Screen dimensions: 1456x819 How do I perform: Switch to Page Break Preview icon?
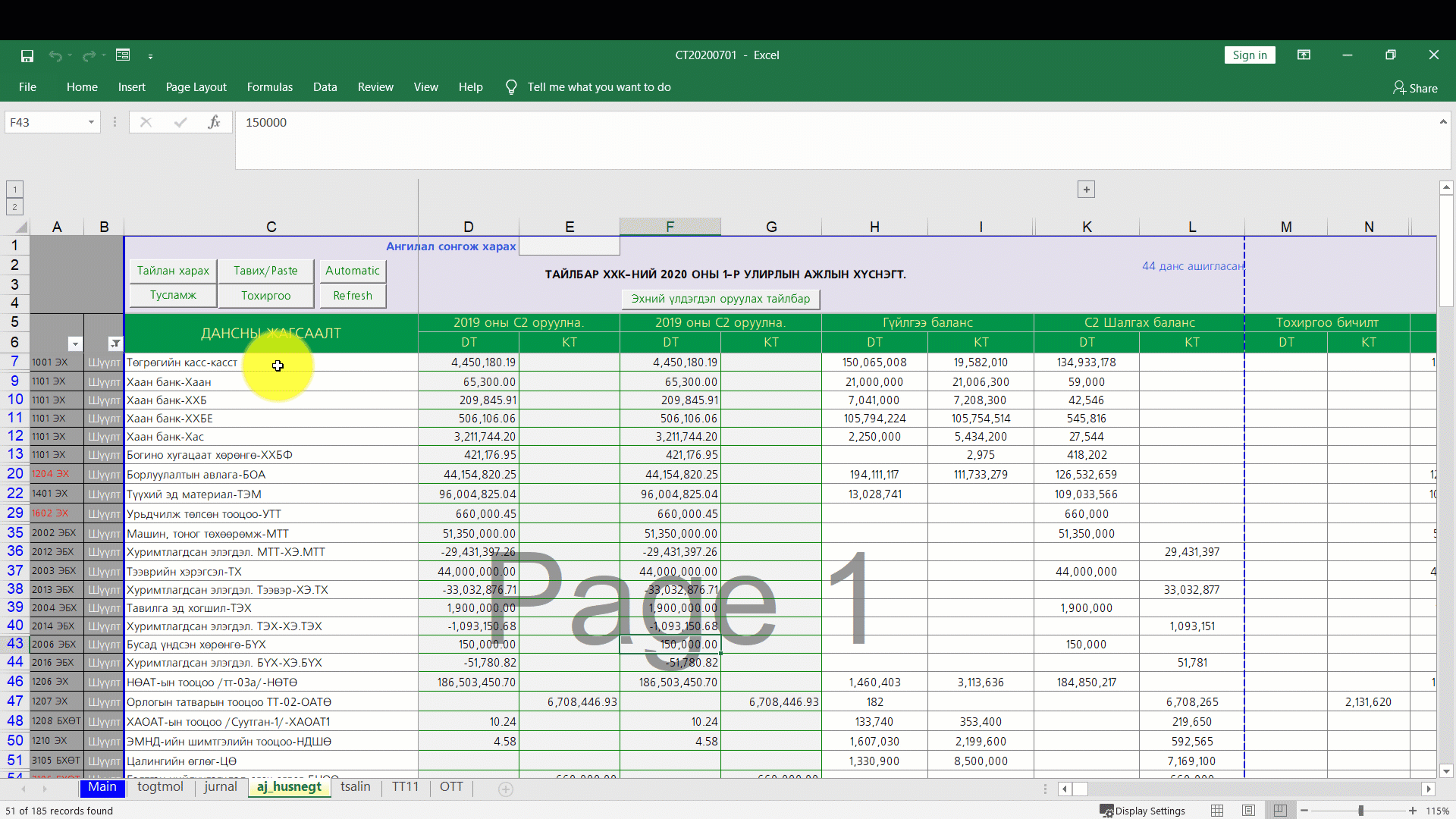(1280, 811)
